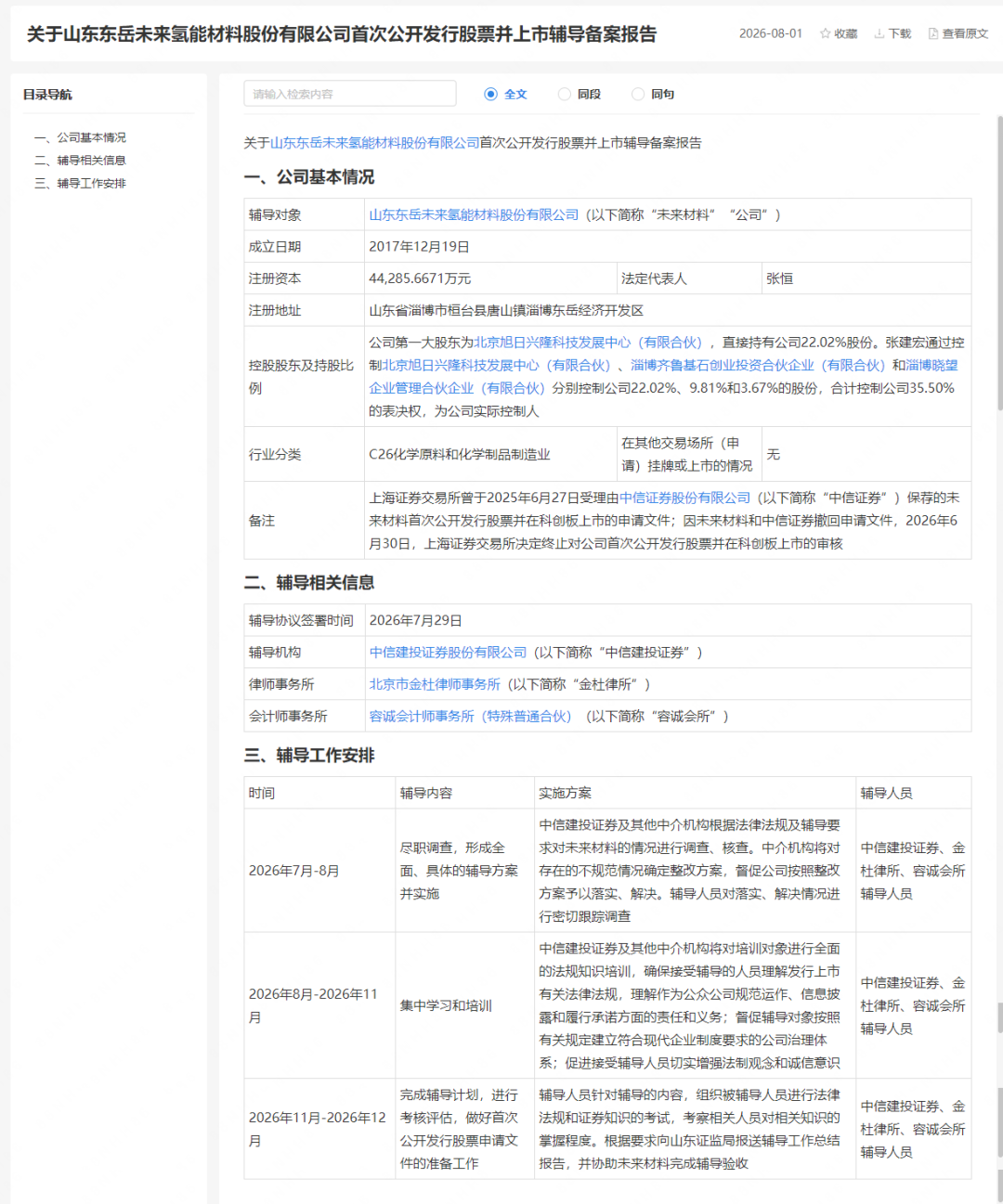This screenshot has width=1003, height=1204.
Task: Click the 44,285.6671万元 registered capital value
Action: [420, 278]
